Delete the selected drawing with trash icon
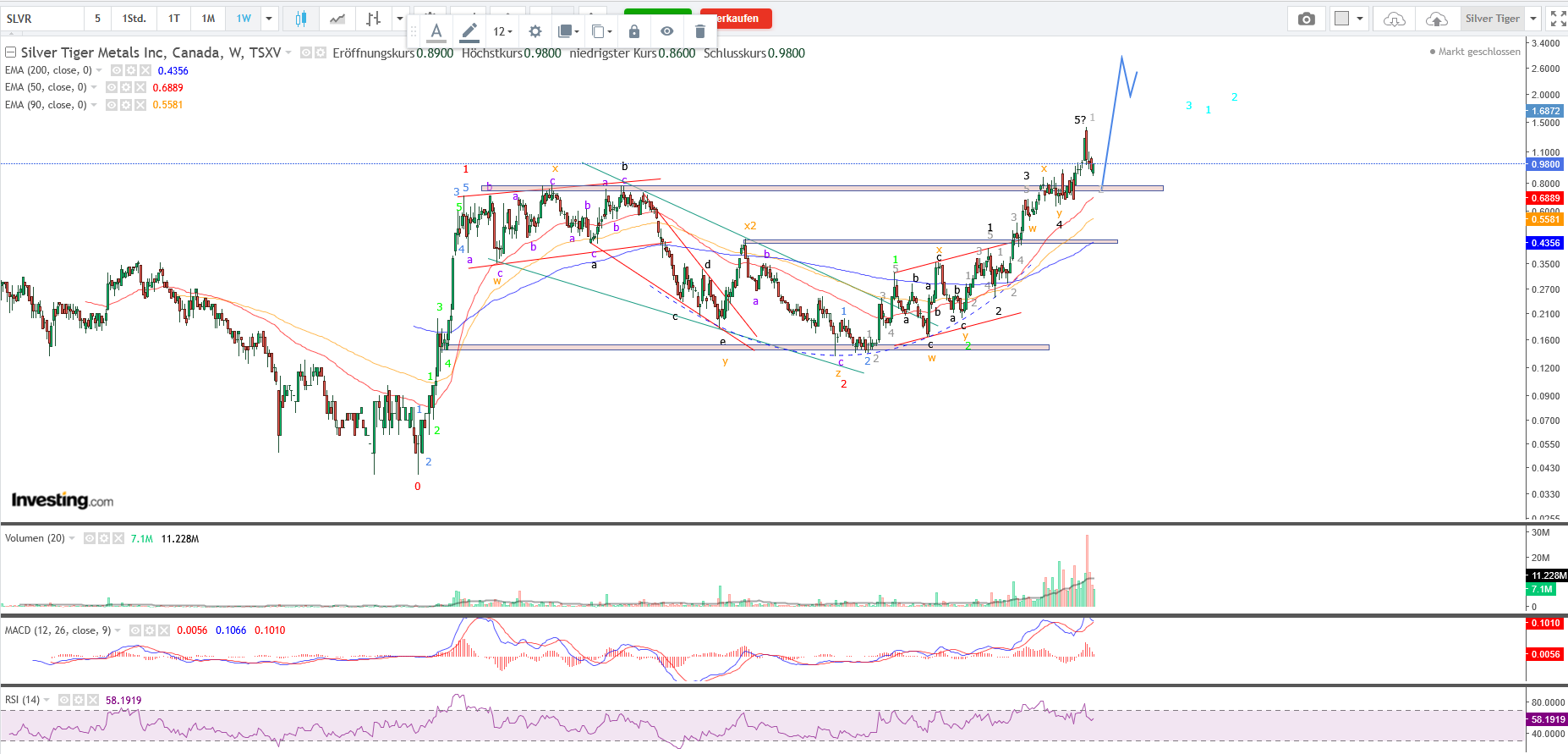Screen dimensions: 1568x754 tap(699, 31)
